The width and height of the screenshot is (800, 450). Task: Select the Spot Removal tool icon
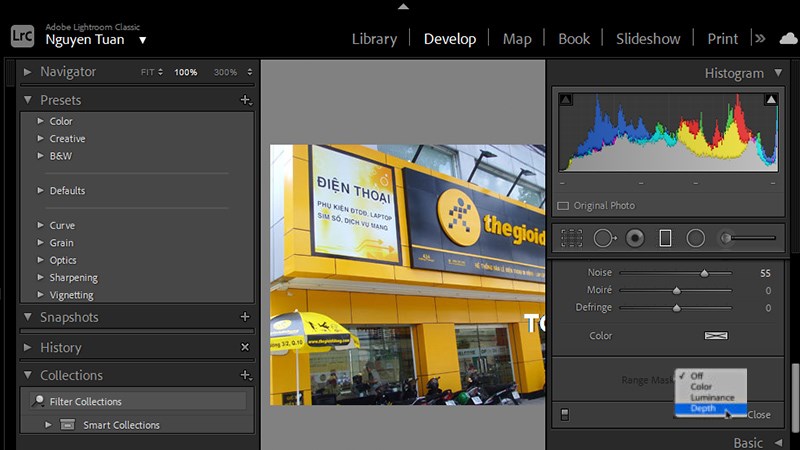pyautogui.click(x=604, y=238)
